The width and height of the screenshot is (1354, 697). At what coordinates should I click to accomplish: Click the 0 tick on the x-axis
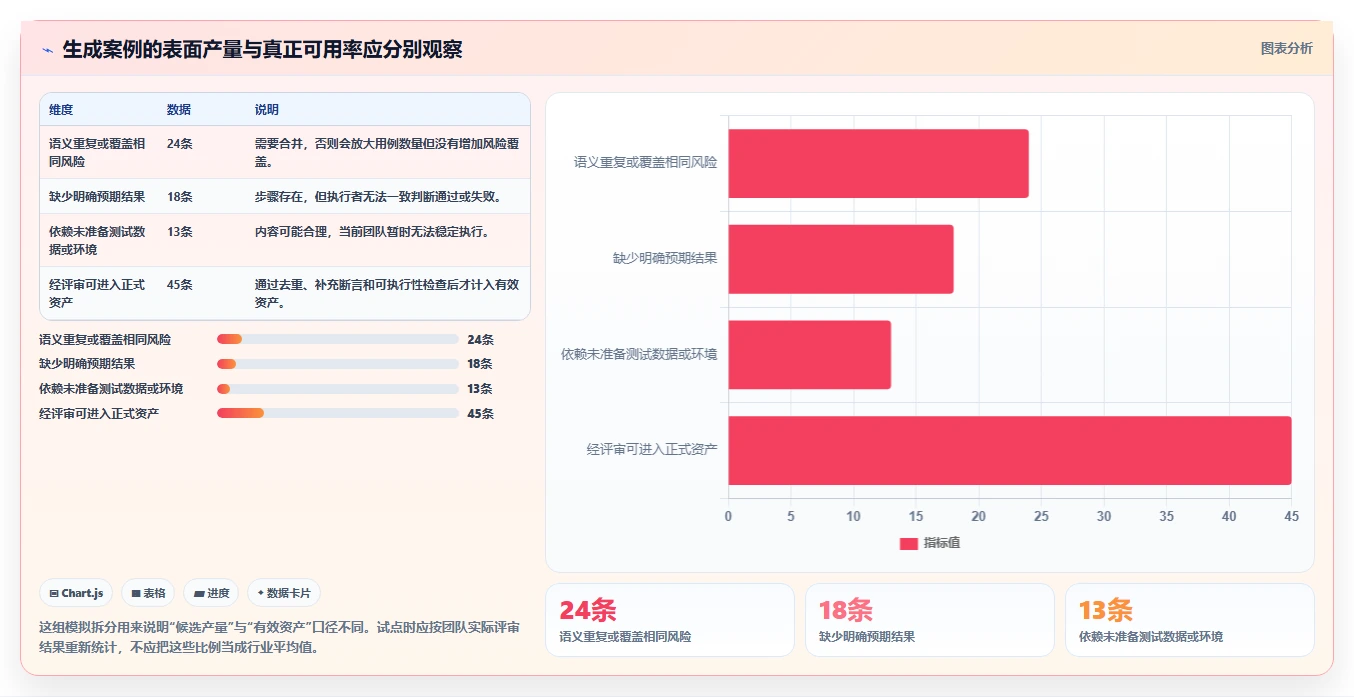point(728,516)
